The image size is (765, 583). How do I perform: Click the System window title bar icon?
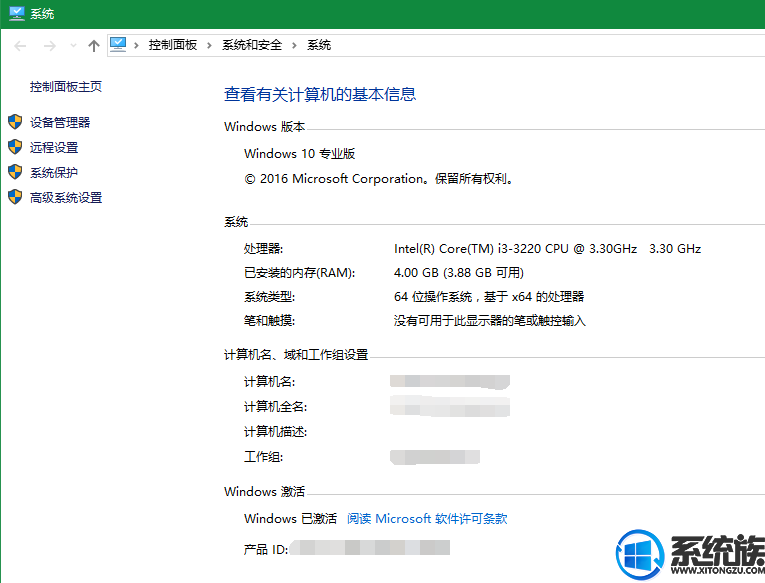tap(17, 14)
